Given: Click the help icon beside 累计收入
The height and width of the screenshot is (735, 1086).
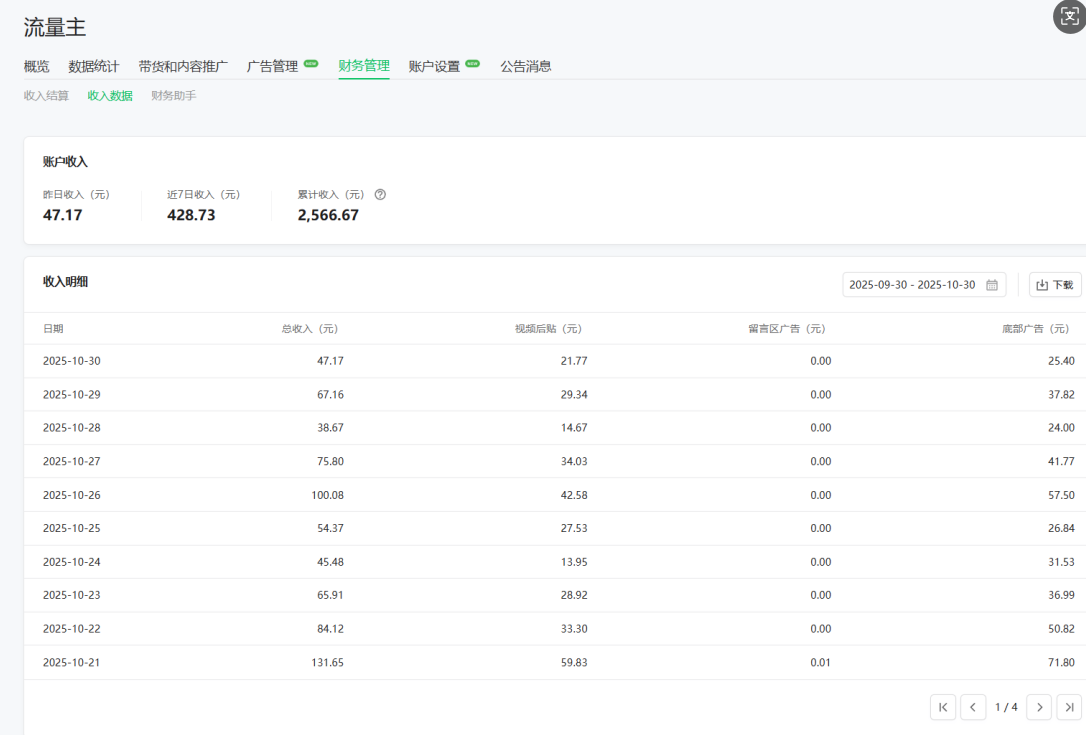Looking at the screenshot, I should pos(380,195).
